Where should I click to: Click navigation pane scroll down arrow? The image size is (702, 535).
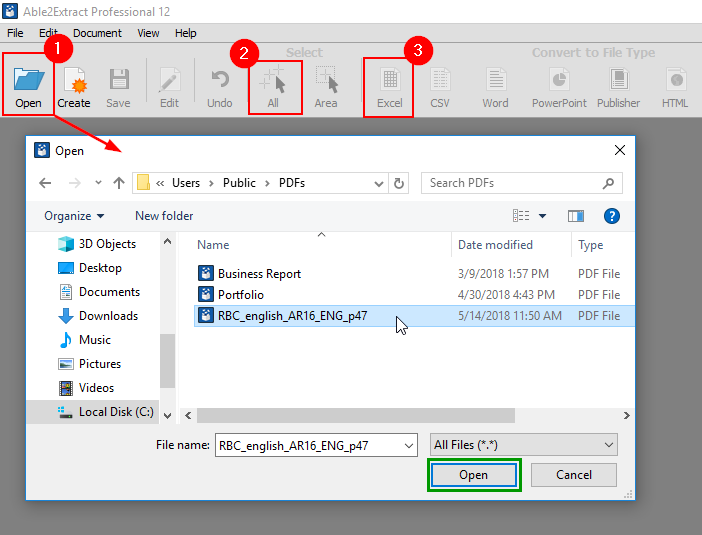pyautogui.click(x=167, y=415)
